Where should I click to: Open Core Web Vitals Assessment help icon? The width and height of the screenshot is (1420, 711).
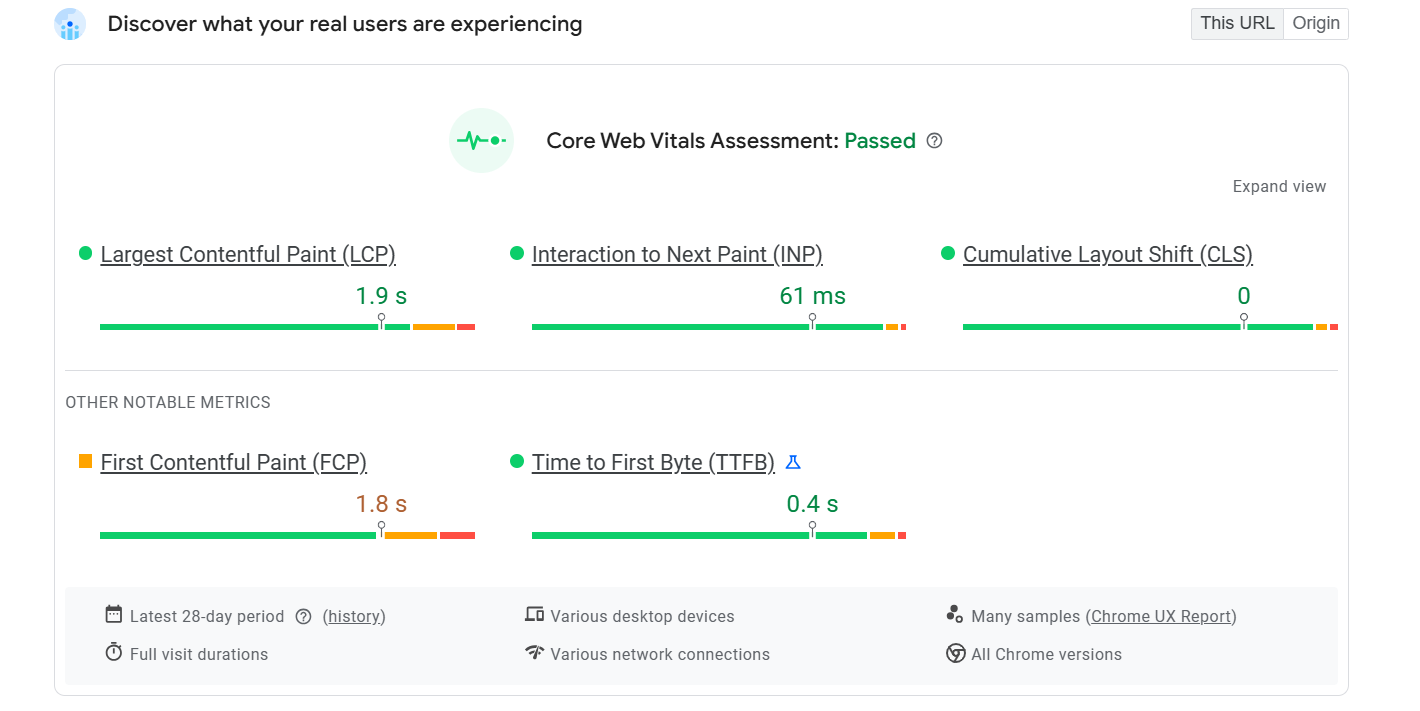click(935, 141)
